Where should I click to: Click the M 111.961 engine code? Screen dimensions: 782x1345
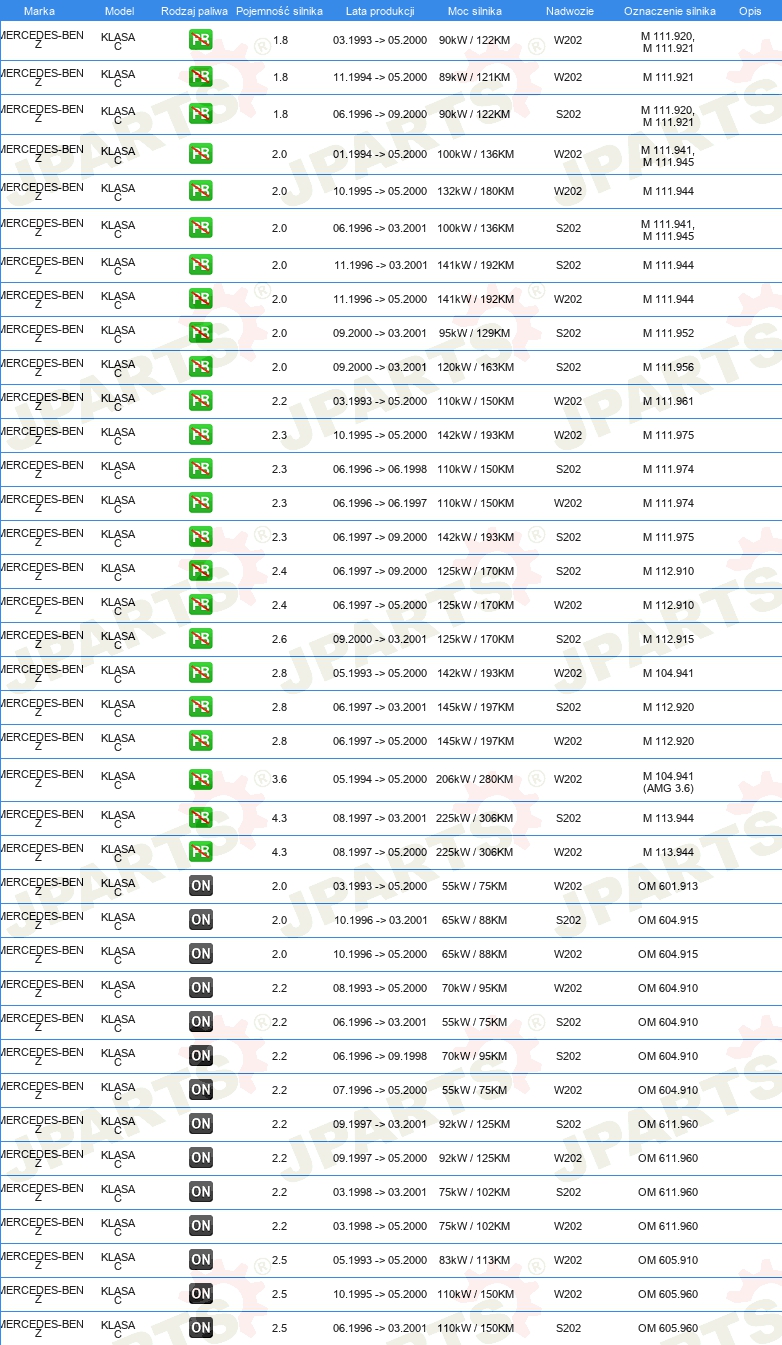tap(668, 401)
